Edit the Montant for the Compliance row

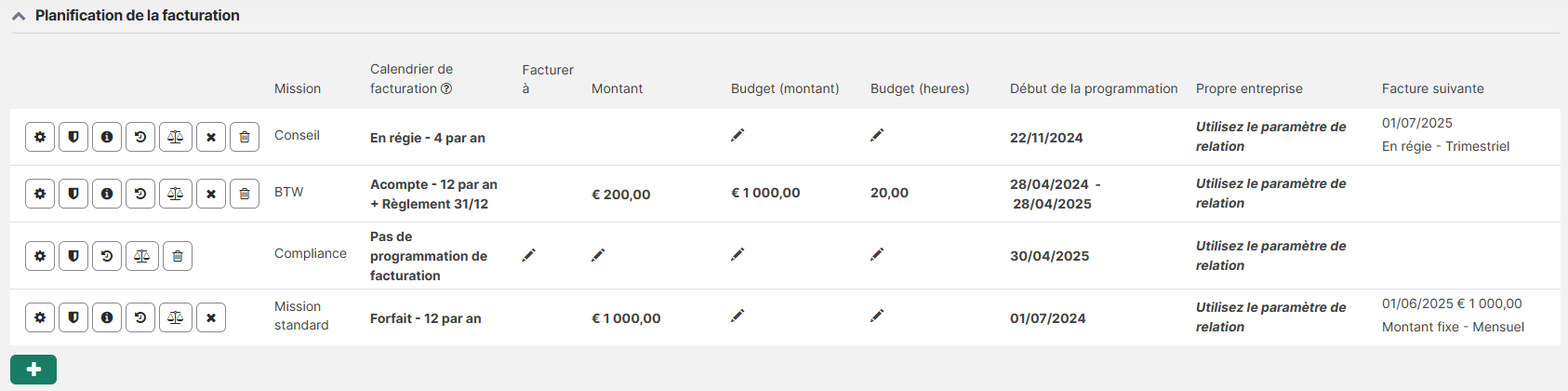pyautogui.click(x=599, y=255)
